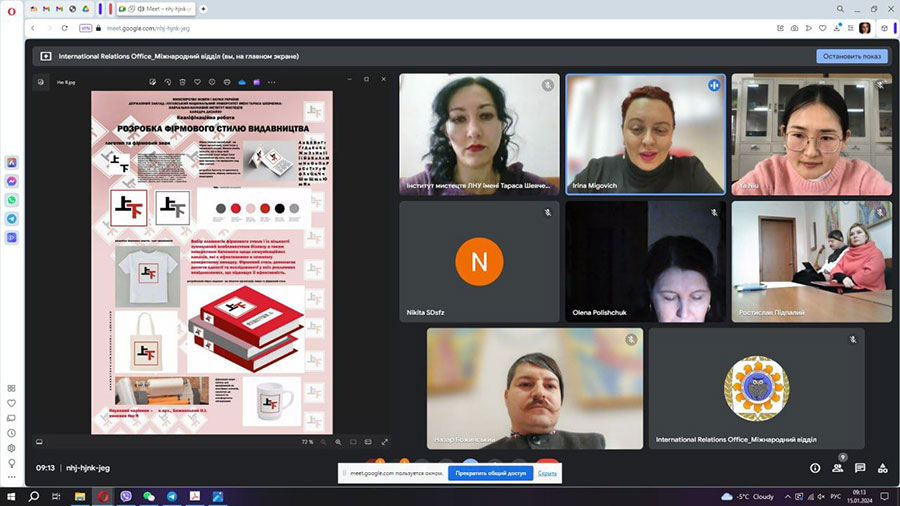Toggle fullscreen in the image viewer
Screen dimensions: 900x506
click(x=385, y=441)
